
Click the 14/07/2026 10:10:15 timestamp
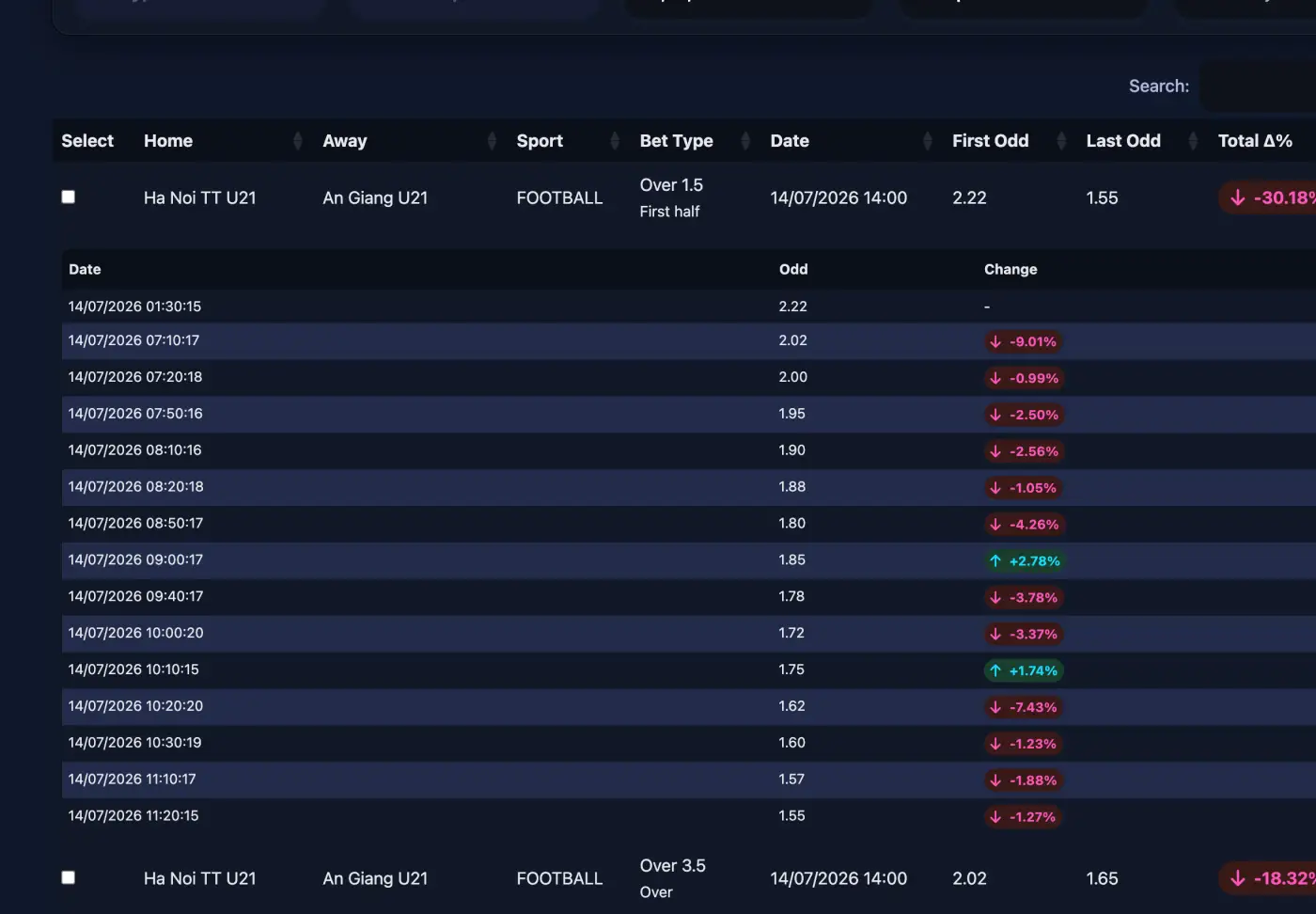click(133, 670)
